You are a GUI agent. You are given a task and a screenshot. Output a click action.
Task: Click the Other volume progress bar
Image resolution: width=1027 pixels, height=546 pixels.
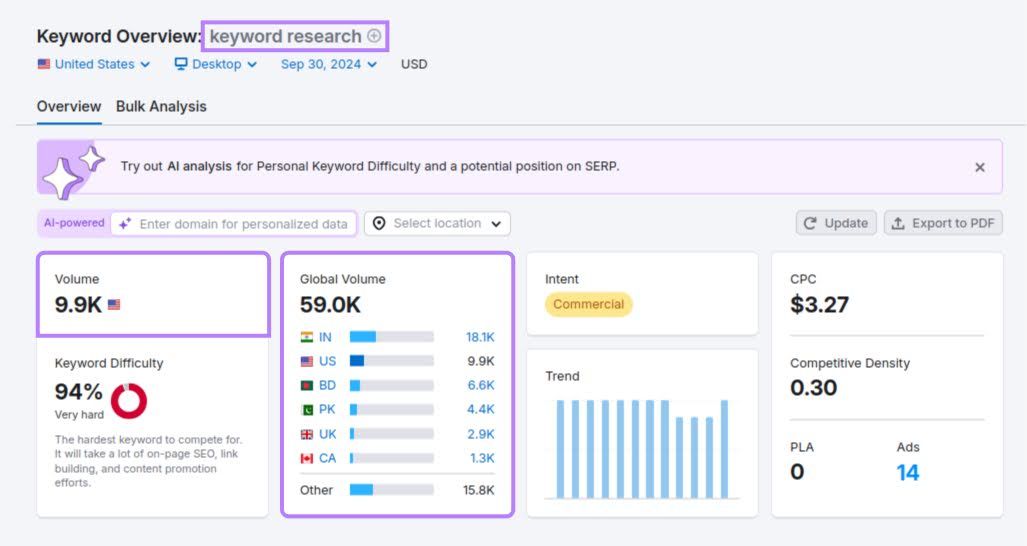[392, 490]
